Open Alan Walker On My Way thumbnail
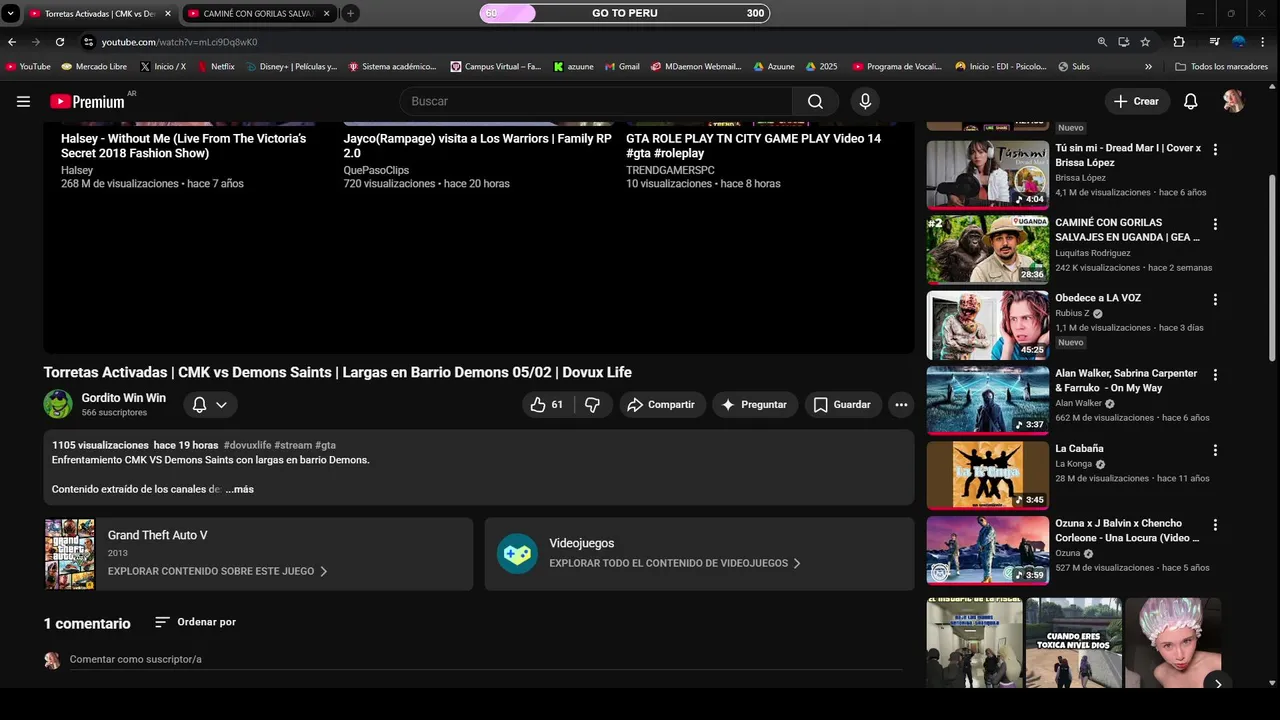 pos(987,400)
